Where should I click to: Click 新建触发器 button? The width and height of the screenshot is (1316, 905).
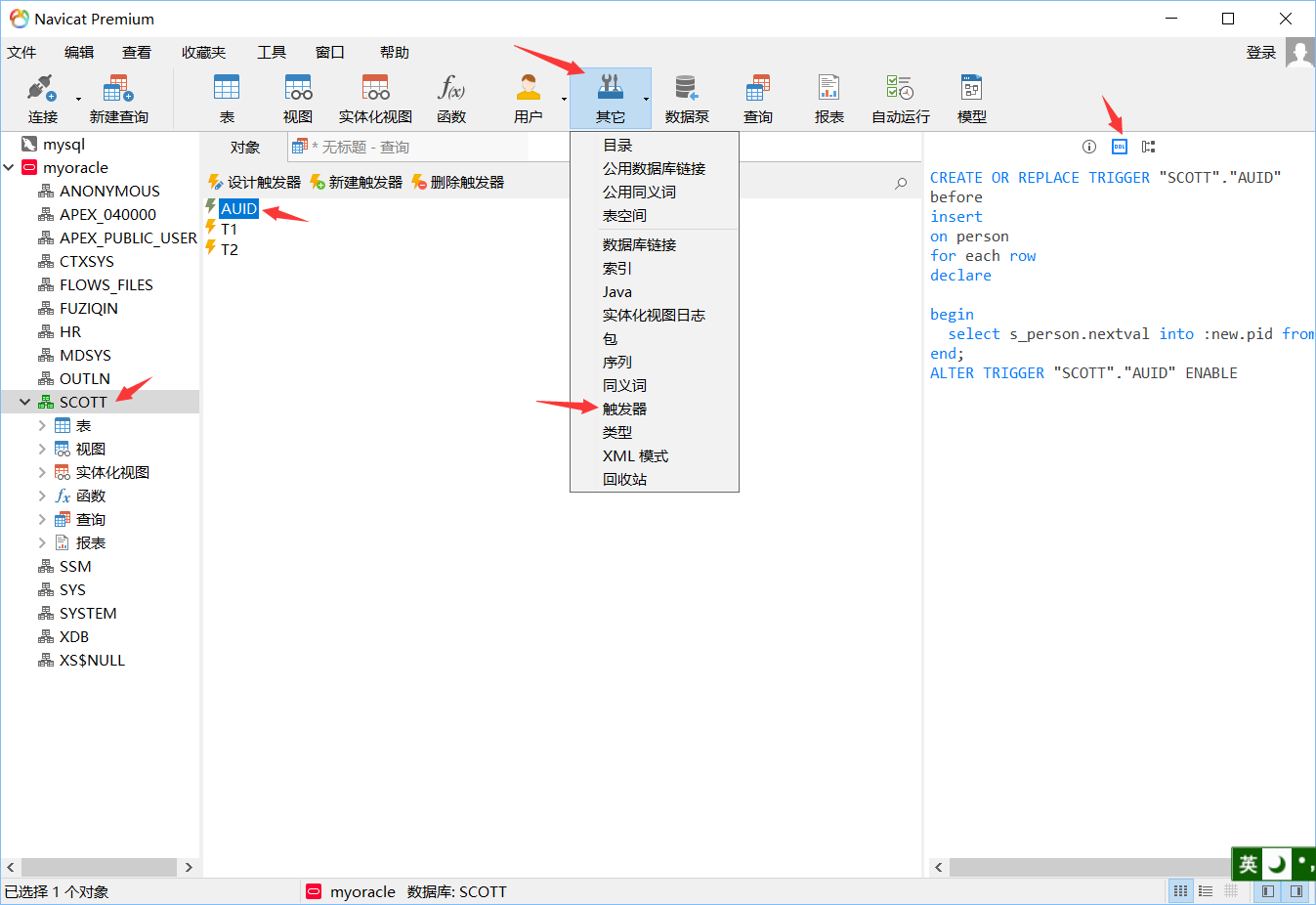[356, 183]
